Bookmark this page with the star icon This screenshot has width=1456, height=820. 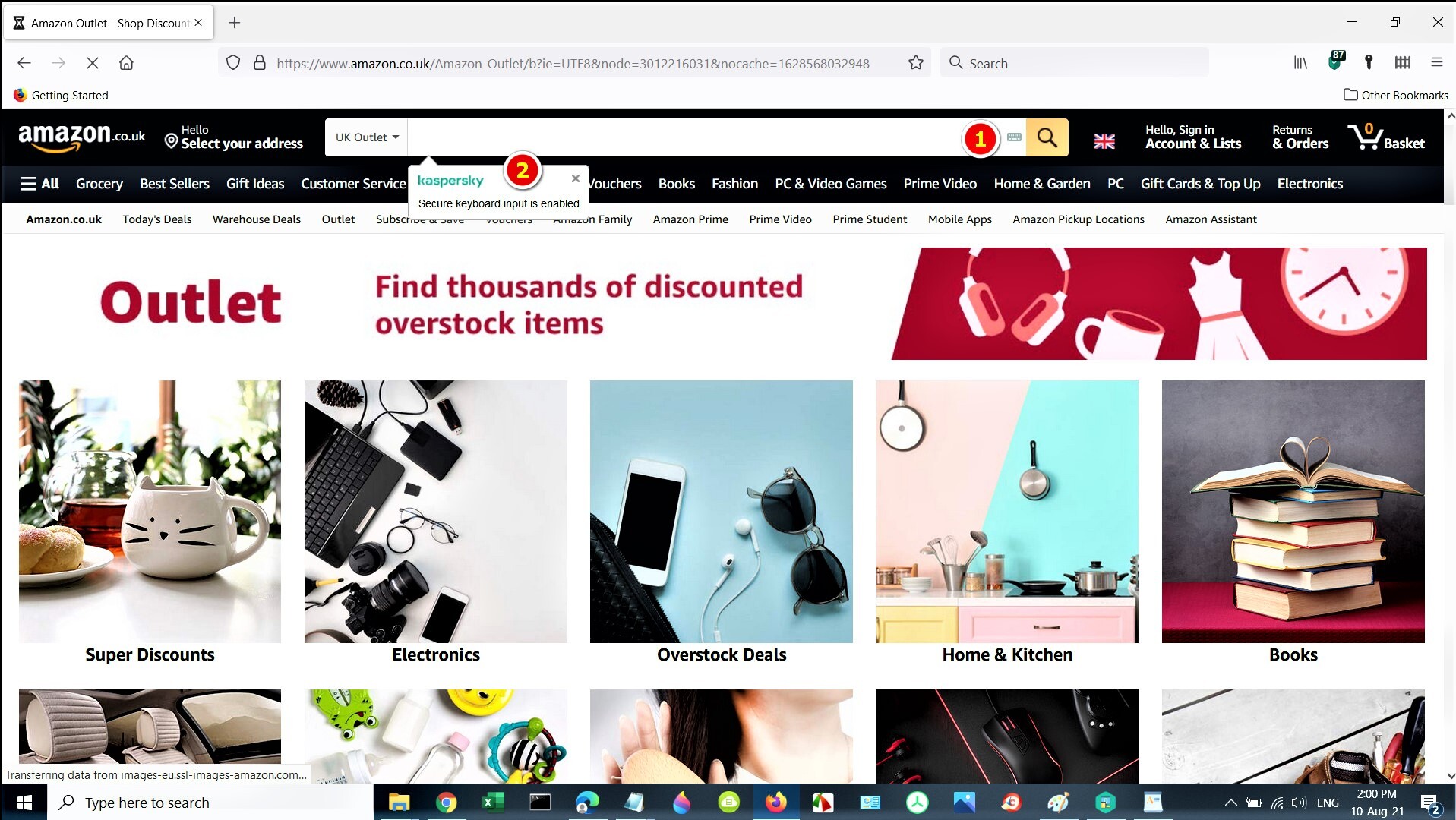[x=916, y=63]
